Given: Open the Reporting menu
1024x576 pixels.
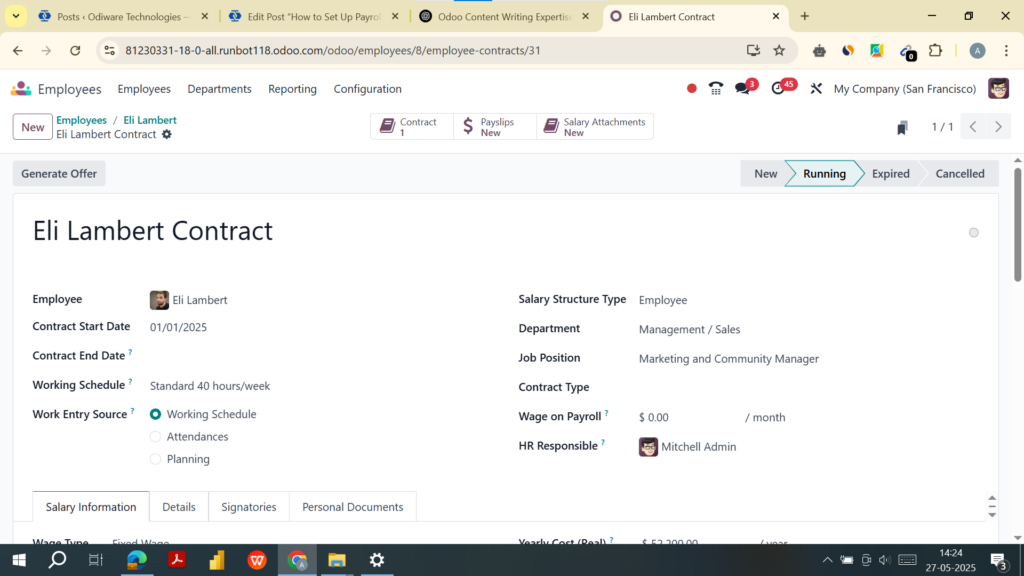Looking at the screenshot, I should [292, 89].
